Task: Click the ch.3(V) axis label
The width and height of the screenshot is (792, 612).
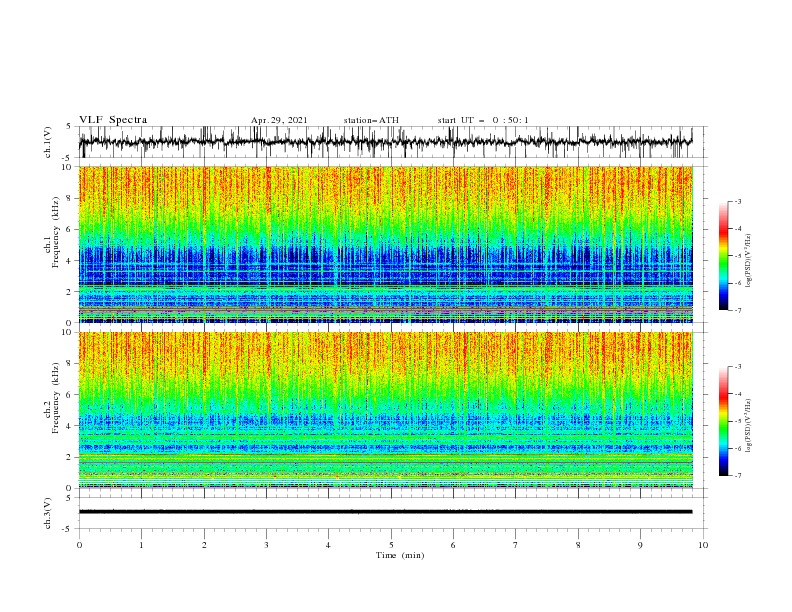Action: [48, 513]
